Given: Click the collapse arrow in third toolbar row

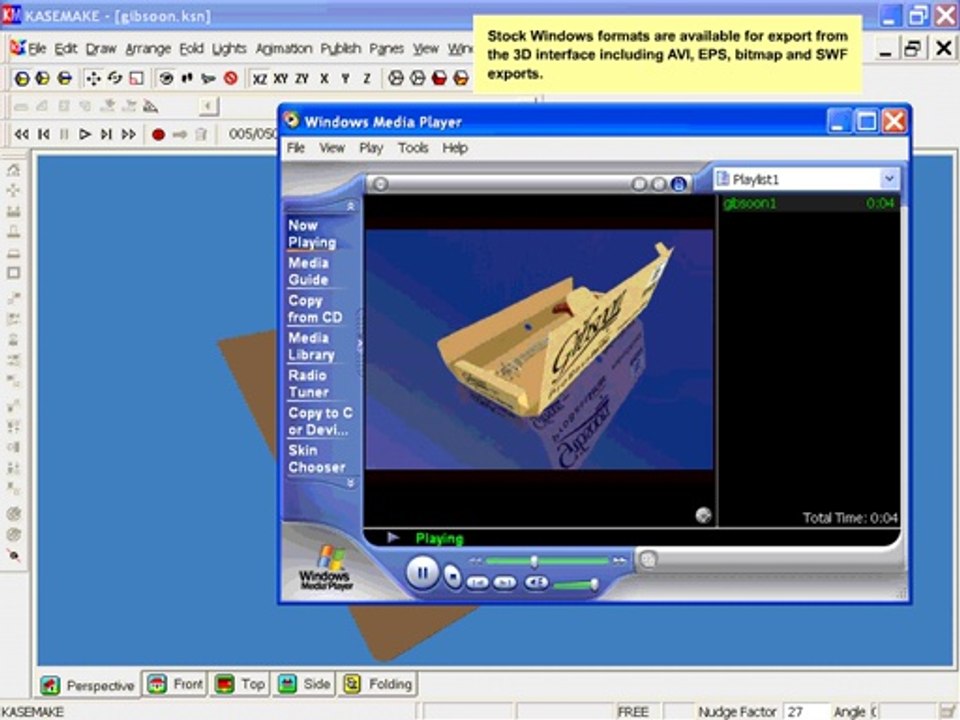Looking at the screenshot, I should (208, 107).
